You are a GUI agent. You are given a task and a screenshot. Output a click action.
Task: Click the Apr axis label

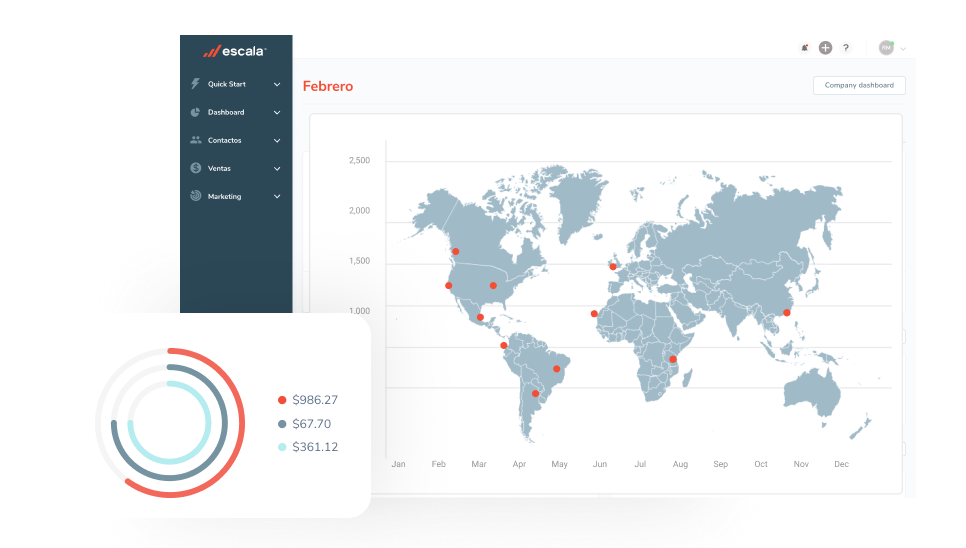coord(519,464)
